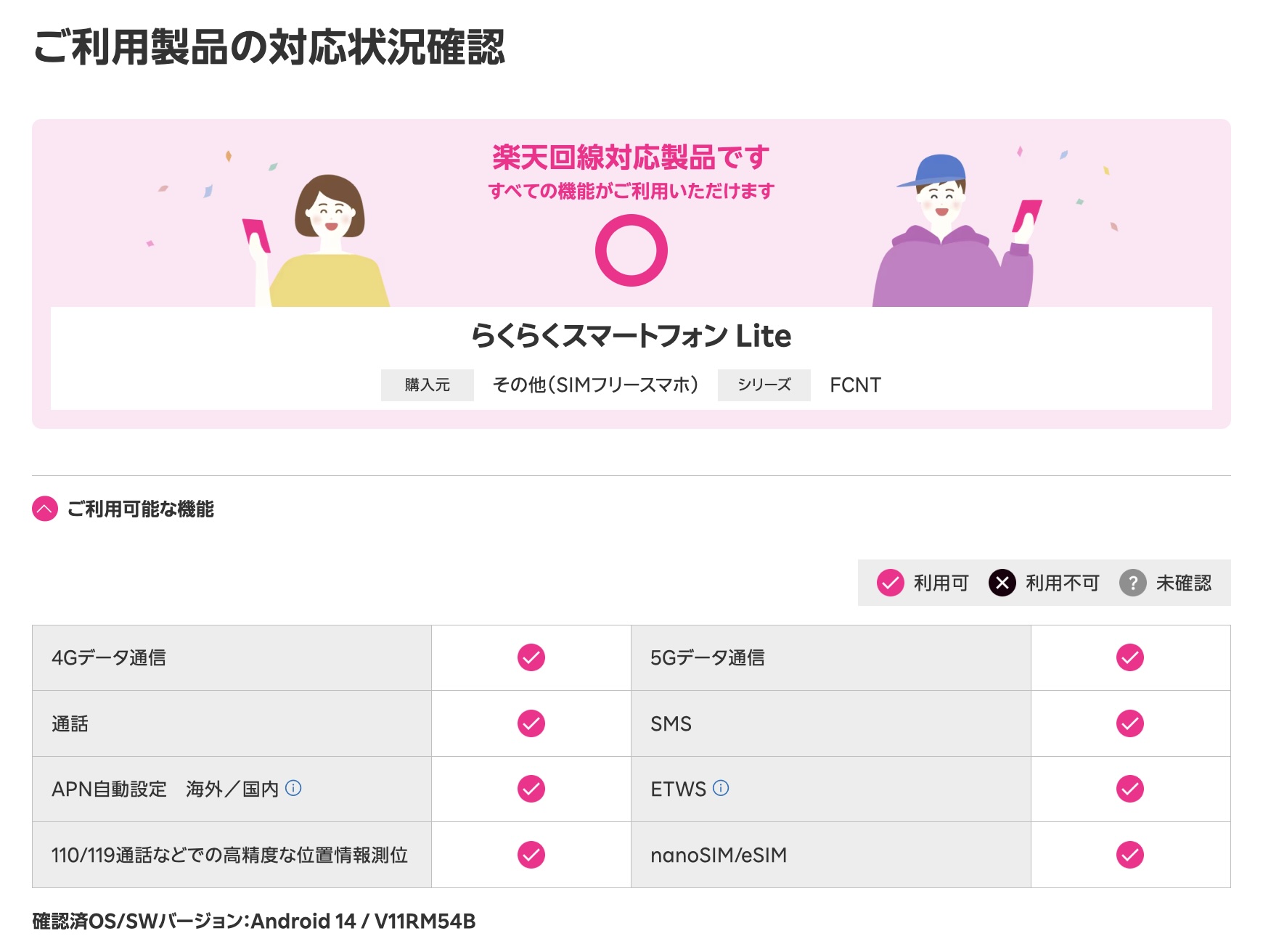Click the FCNT series value

click(856, 385)
